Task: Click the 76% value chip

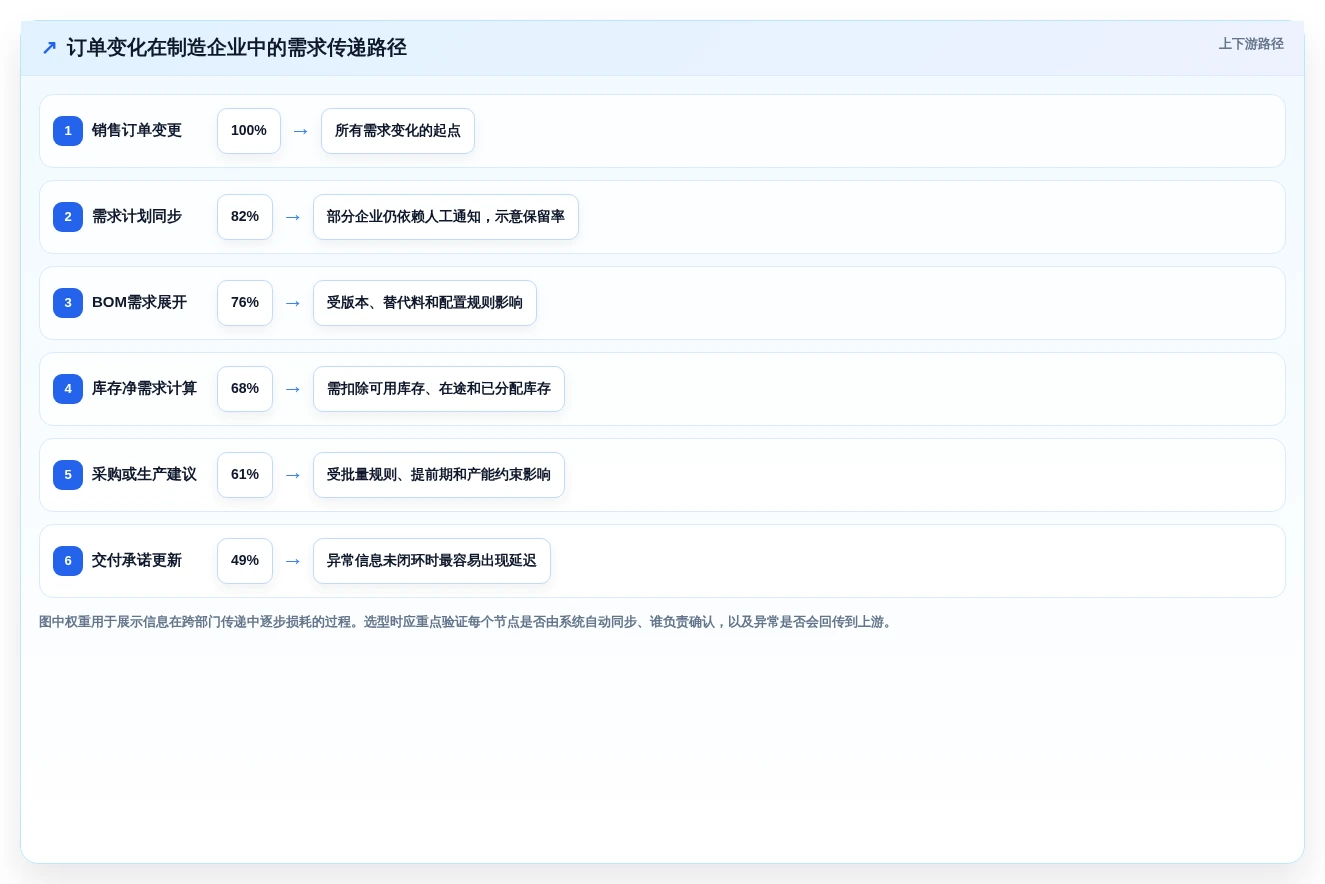Action: click(x=245, y=303)
